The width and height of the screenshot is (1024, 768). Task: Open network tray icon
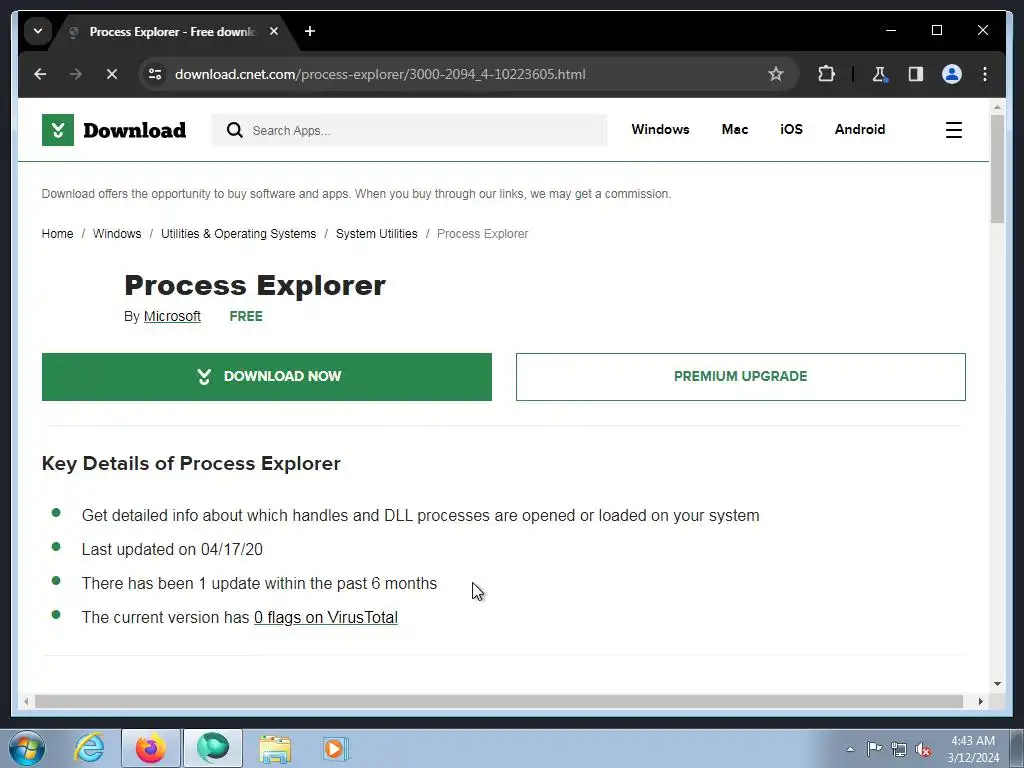899,749
